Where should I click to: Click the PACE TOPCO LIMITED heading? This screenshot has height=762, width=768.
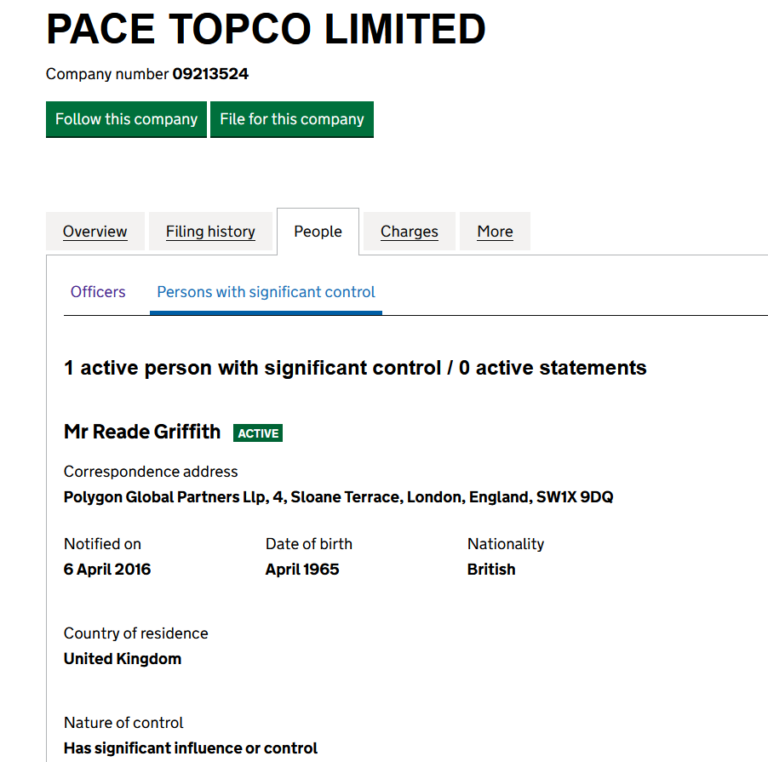(x=266, y=30)
